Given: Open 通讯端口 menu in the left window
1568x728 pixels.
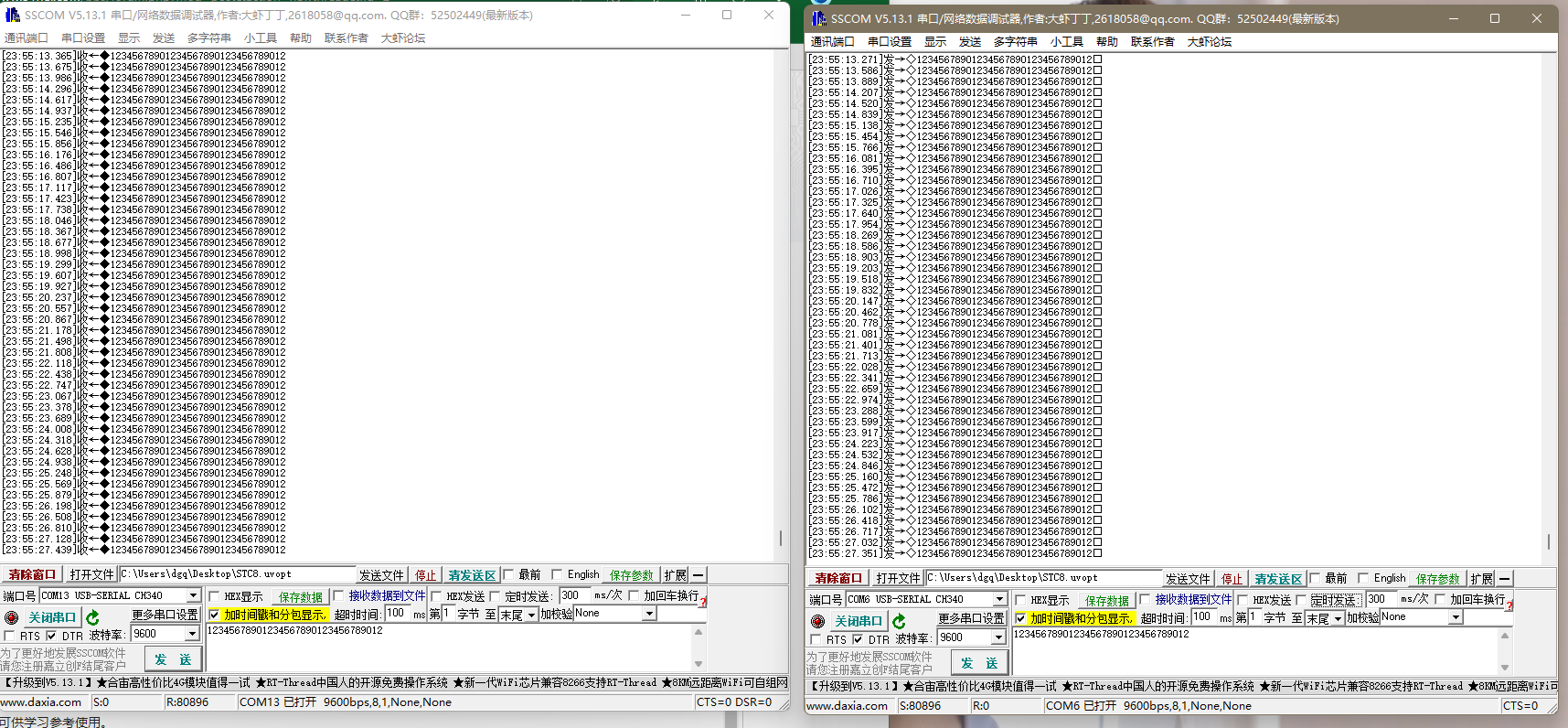Looking at the screenshot, I should (26, 38).
